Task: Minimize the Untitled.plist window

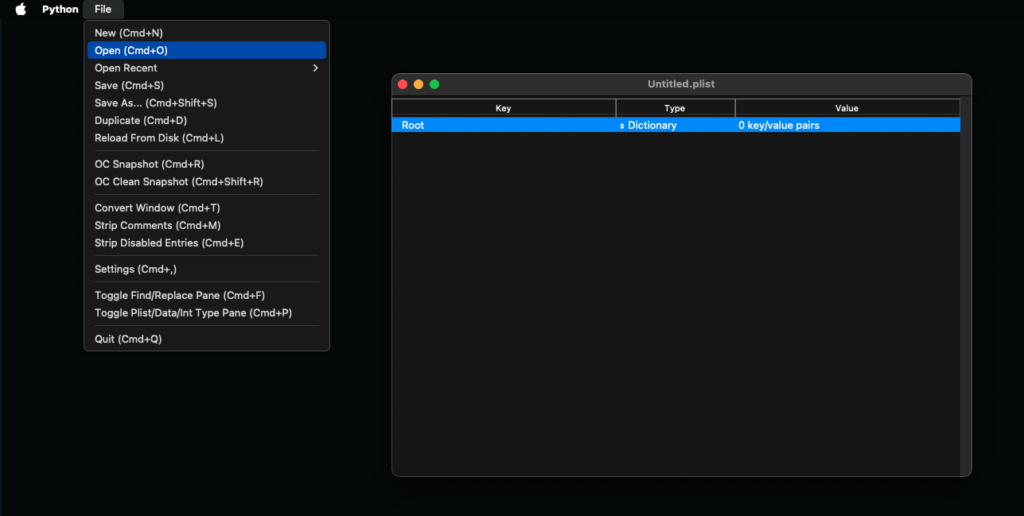Action: pyautogui.click(x=419, y=84)
